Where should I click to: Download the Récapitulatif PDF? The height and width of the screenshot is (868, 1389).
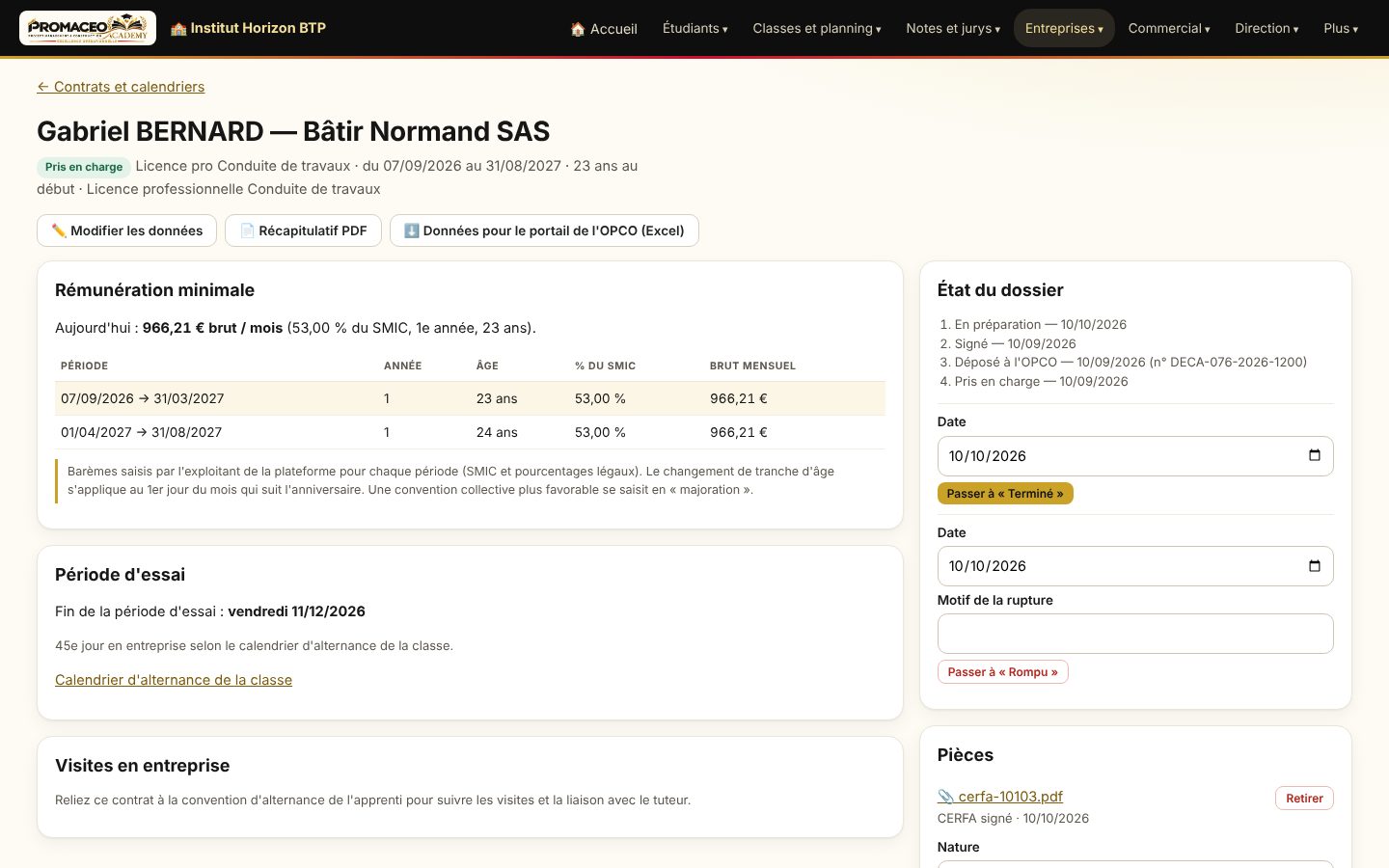(303, 231)
